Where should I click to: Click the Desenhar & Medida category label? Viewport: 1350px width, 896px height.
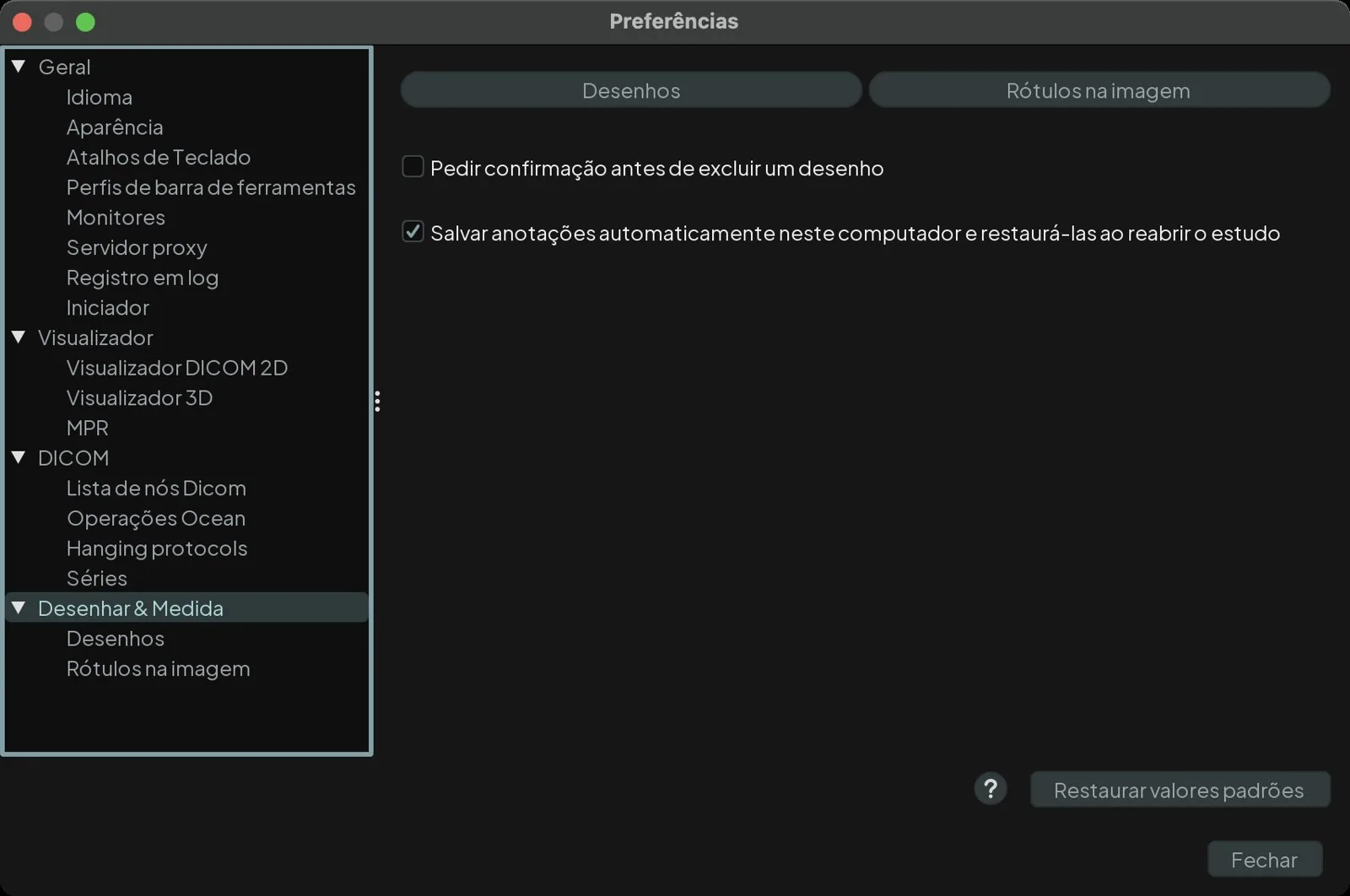tap(131, 608)
